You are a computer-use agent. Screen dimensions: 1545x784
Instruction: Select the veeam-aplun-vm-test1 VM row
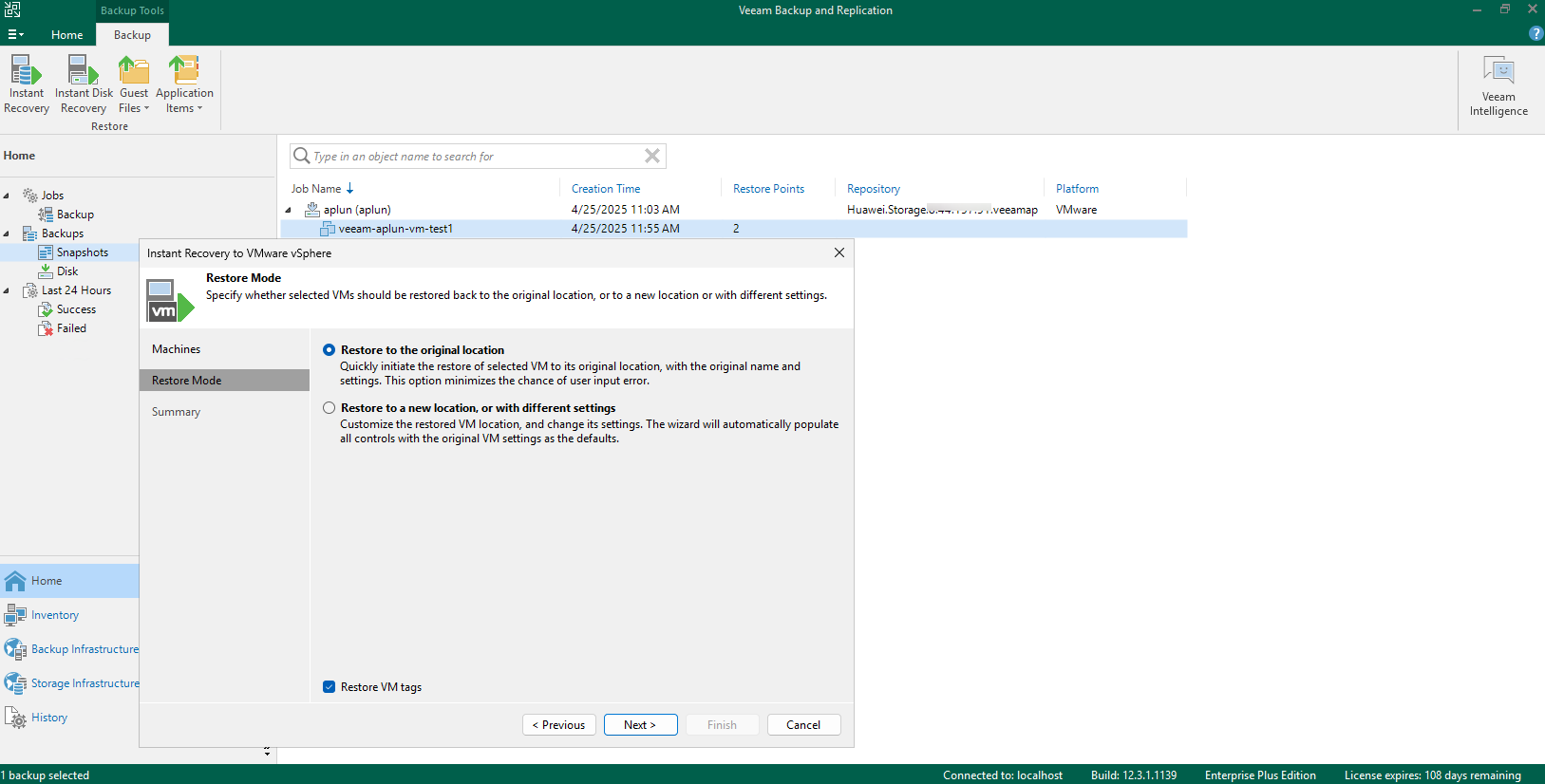(733, 229)
